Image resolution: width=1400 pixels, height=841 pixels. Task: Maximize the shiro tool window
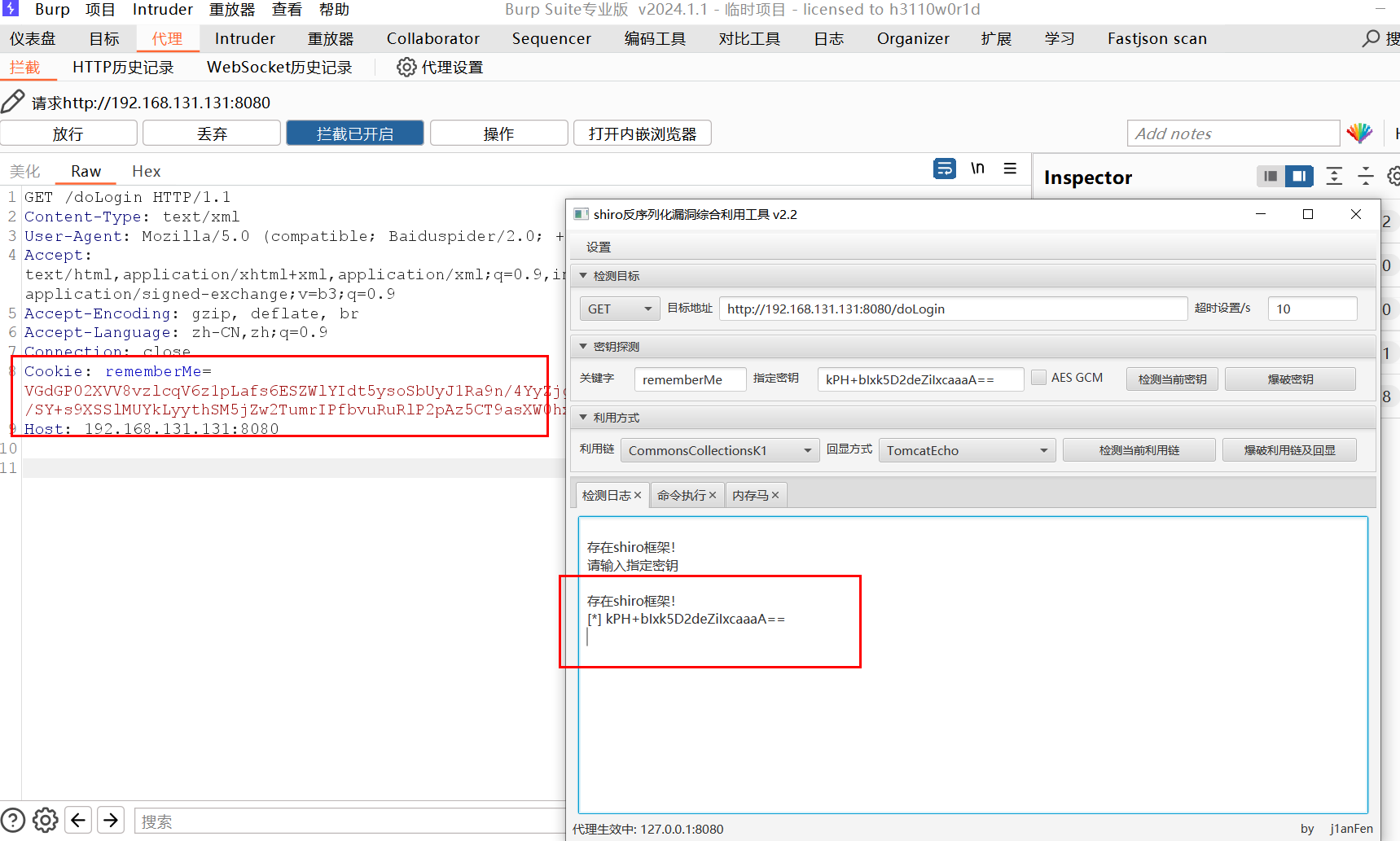1308,214
